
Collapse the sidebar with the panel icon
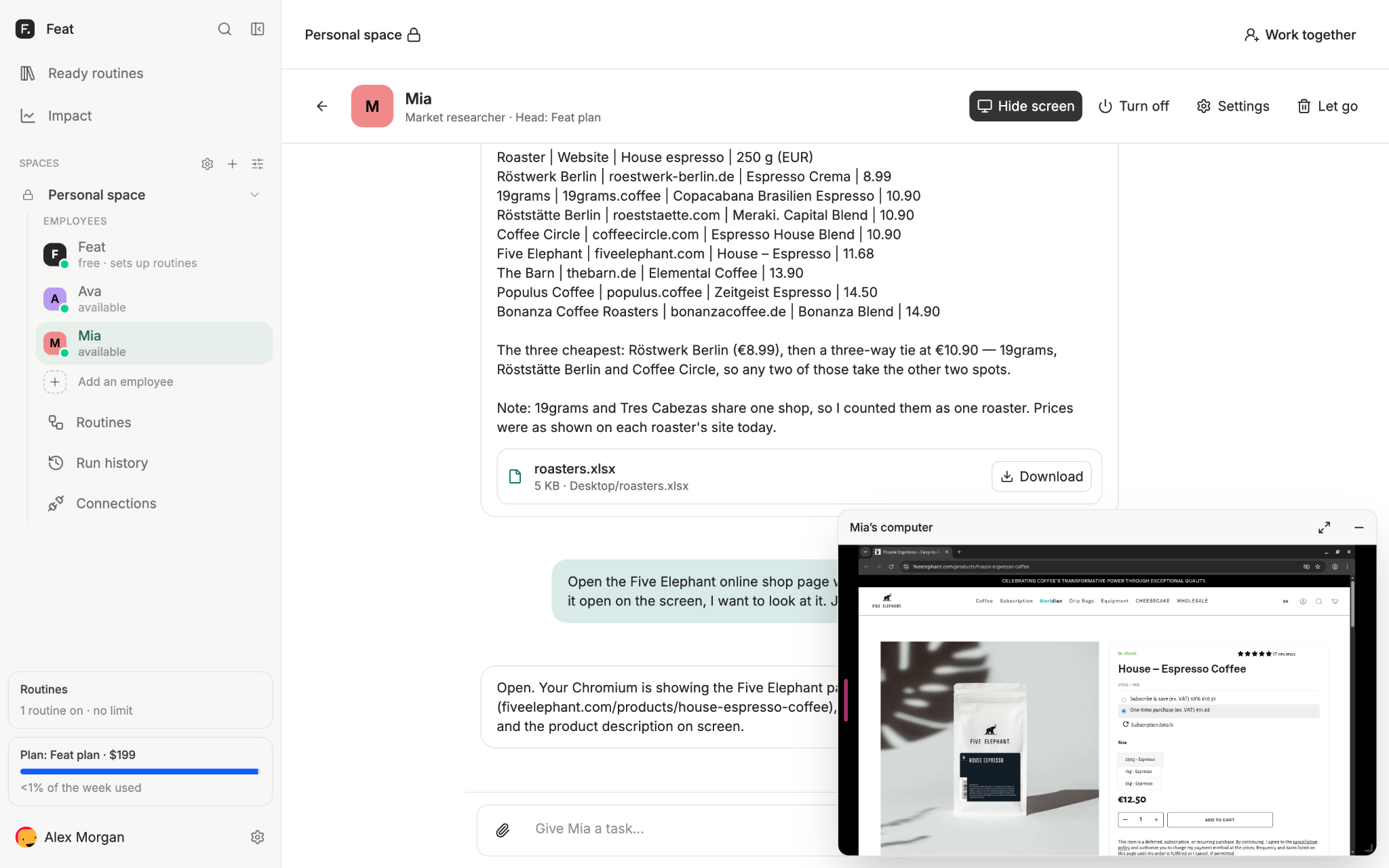(258, 29)
